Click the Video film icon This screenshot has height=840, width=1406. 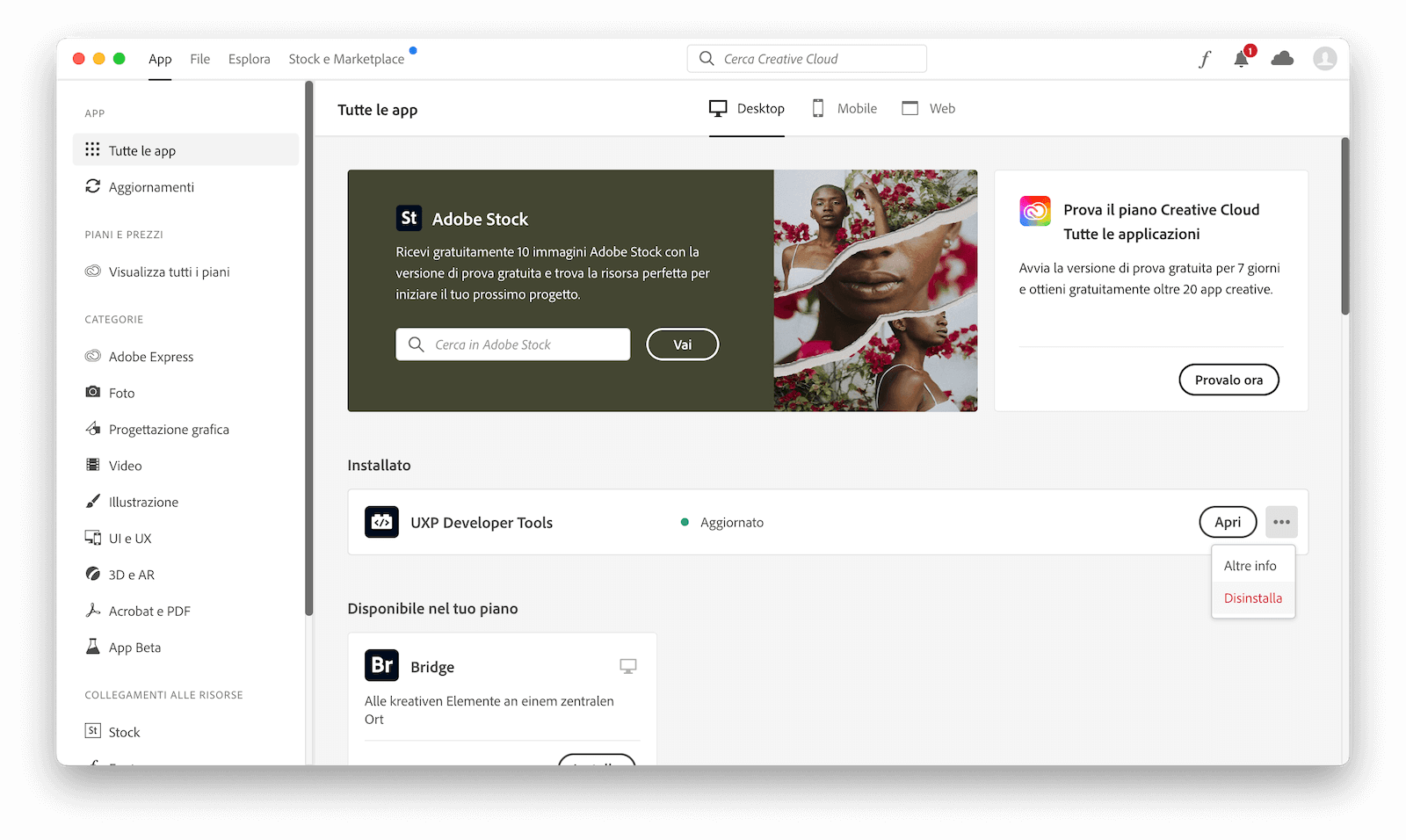[x=92, y=465]
